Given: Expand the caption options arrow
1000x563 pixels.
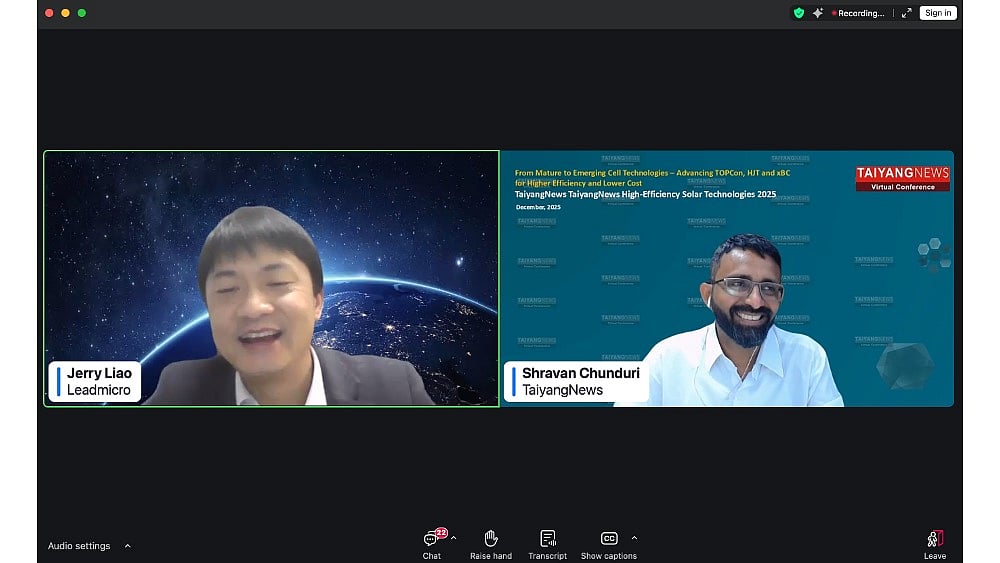Looking at the screenshot, I should (x=634, y=538).
